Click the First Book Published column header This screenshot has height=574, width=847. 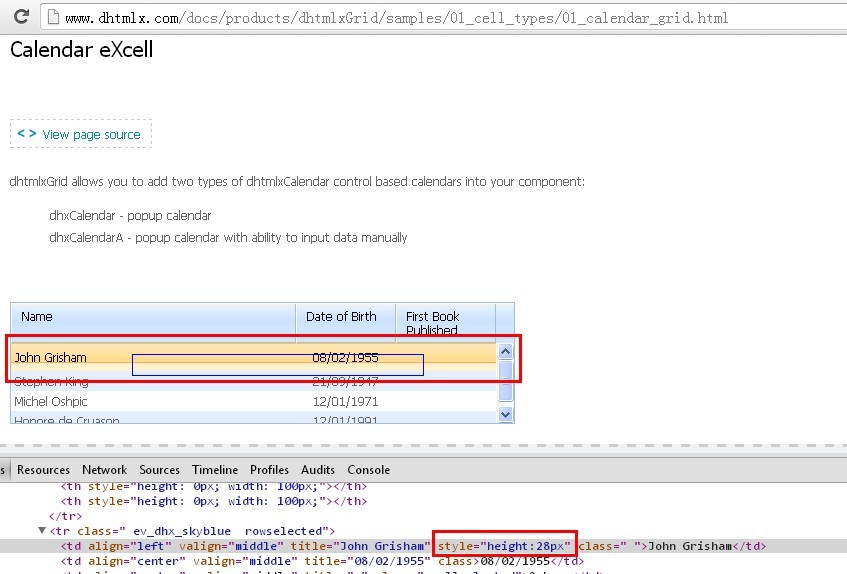[x=445, y=320]
